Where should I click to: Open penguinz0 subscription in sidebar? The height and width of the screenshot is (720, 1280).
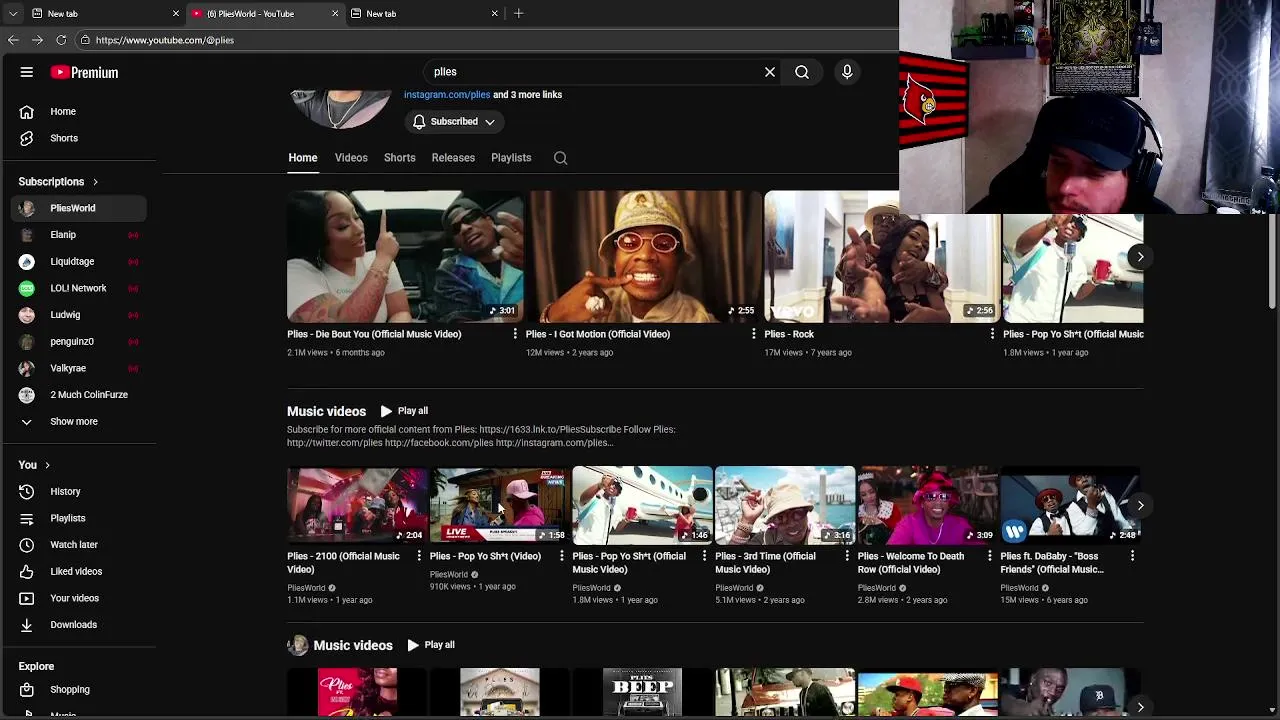coord(80,341)
